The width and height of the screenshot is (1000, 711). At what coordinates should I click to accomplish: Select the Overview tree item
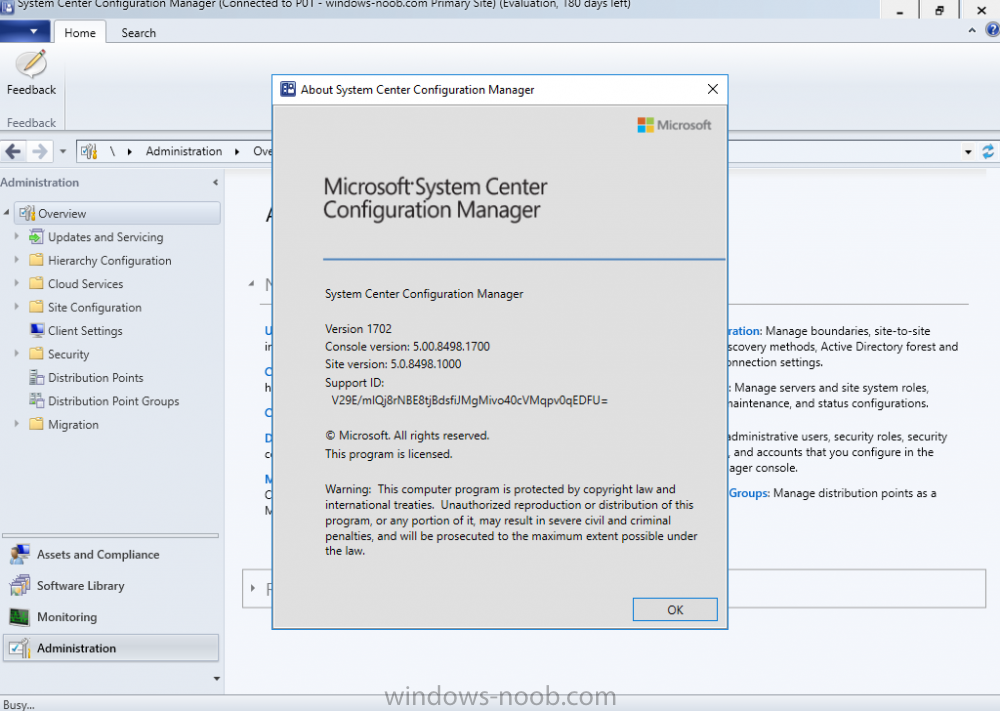point(117,213)
